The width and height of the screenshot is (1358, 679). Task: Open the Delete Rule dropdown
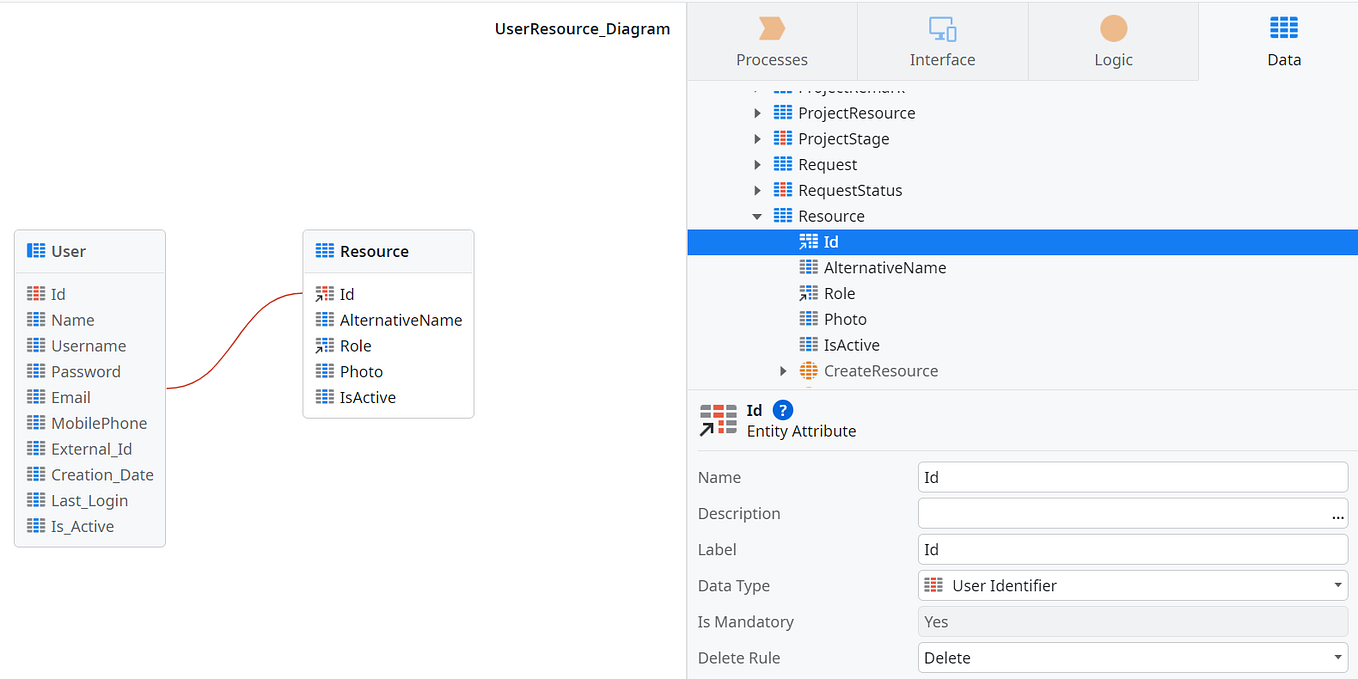(1338, 657)
